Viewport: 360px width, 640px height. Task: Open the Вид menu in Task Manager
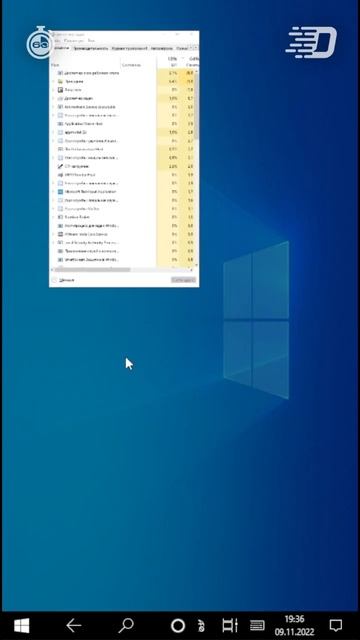[x=91, y=41]
